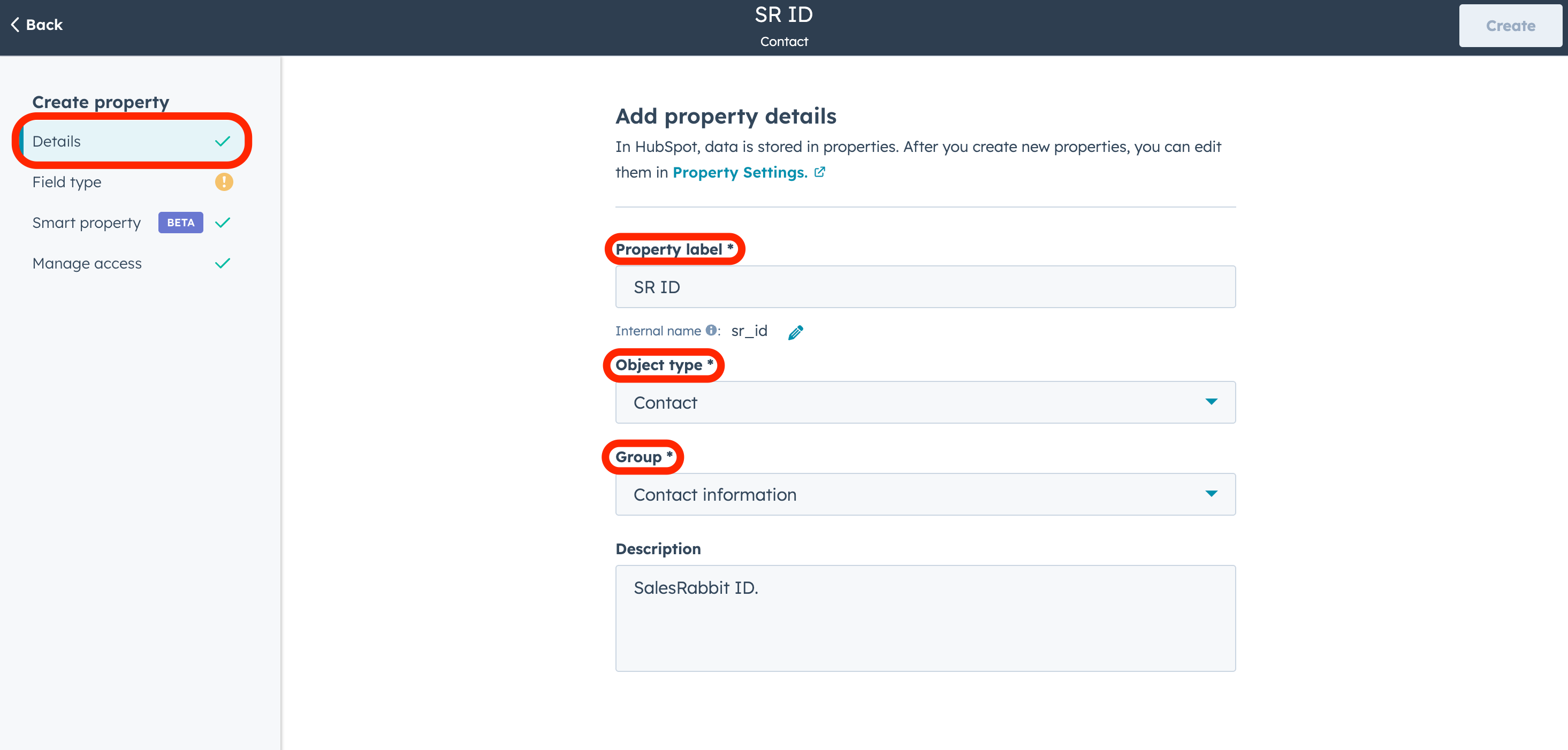The height and width of the screenshot is (750, 1568).
Task: Expand the Contact object type selector arrow
Action: pos(1212,402)
